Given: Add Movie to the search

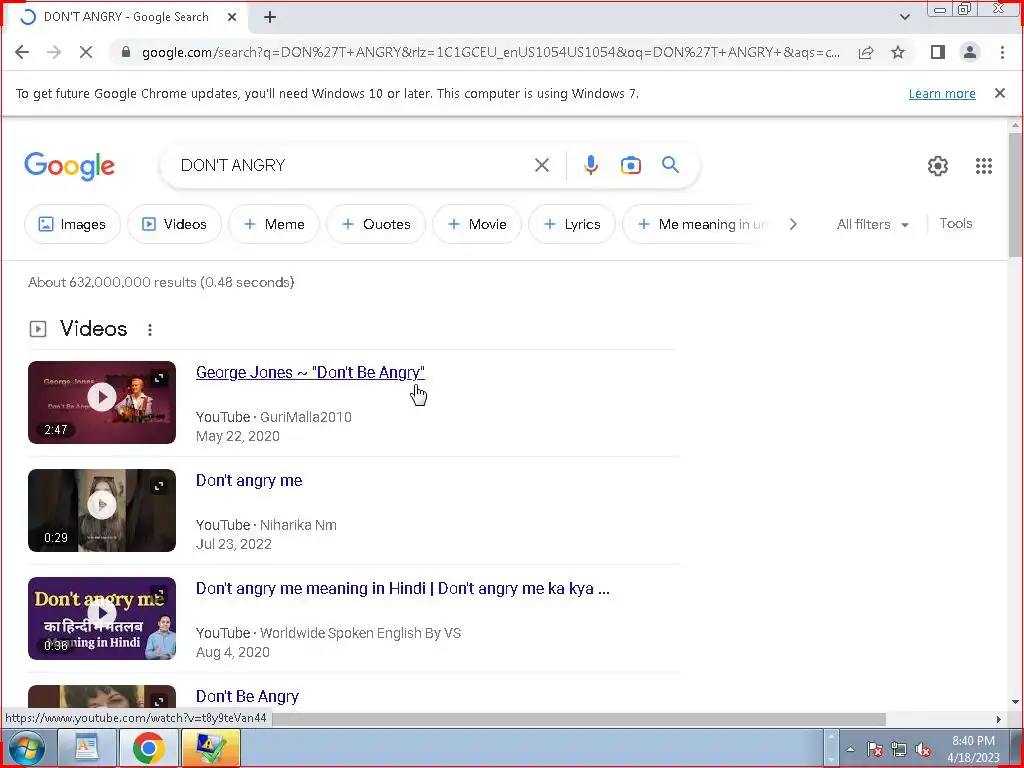Looking at the screenshot, I should (x=477, y=224).
